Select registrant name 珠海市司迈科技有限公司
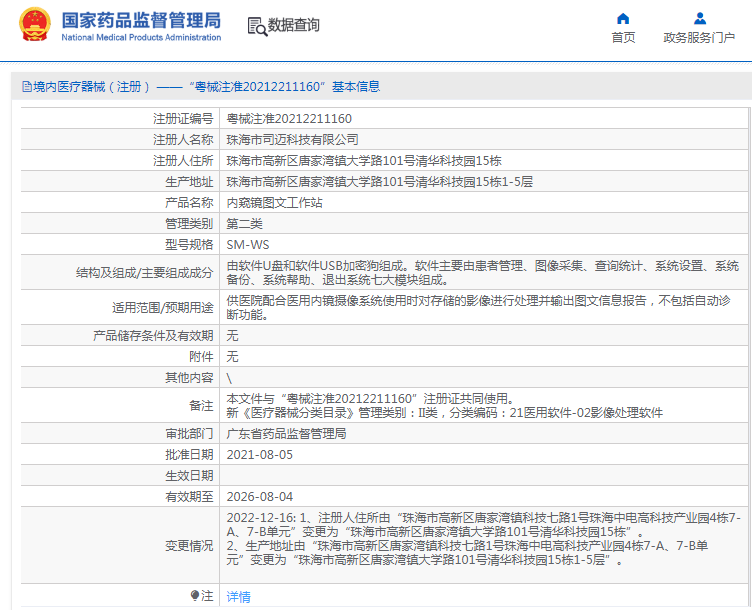The width and height of the screenshot is (752, 610). click(293, 140)
